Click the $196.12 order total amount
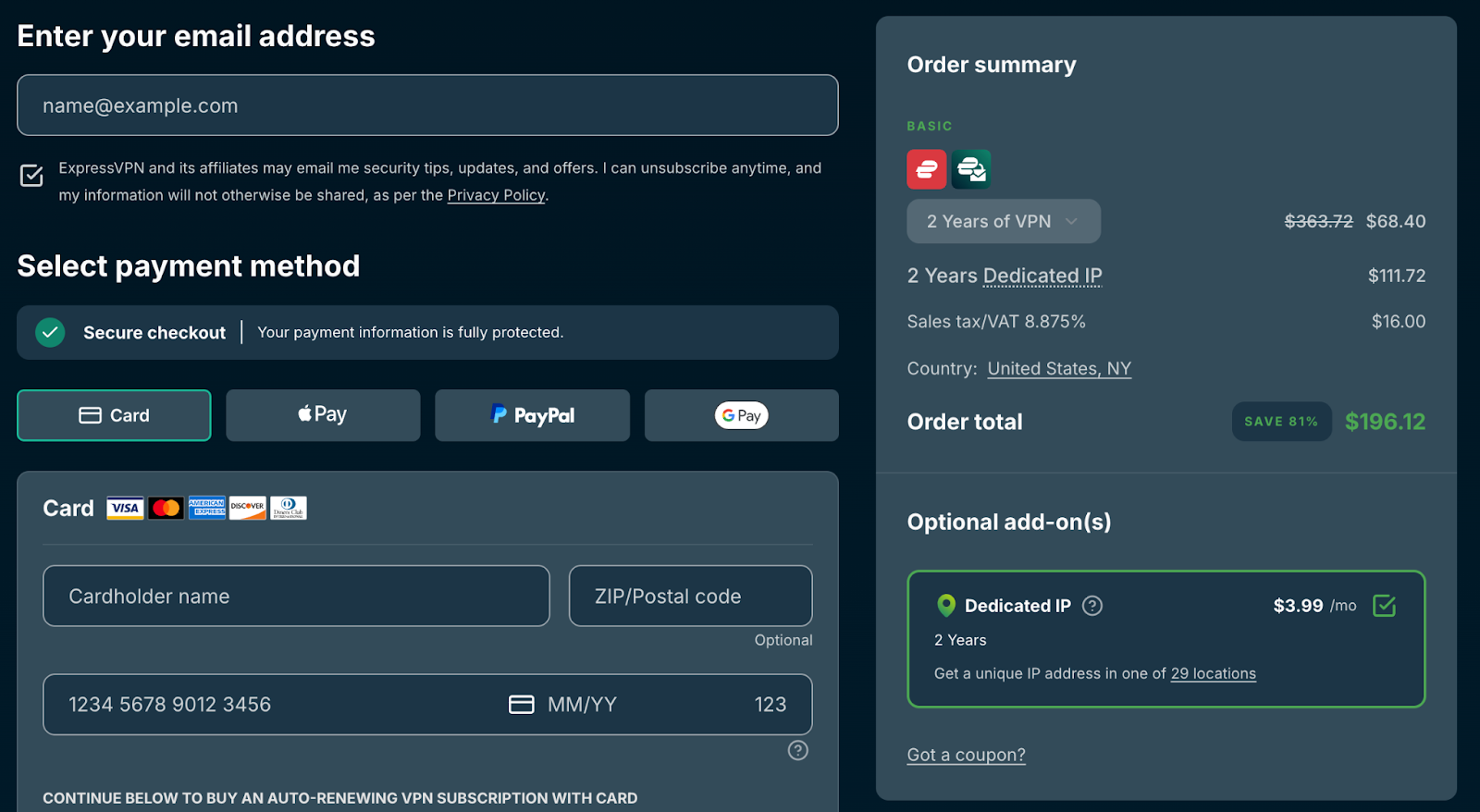Image resolution: width=1480 pixels, height=812 pixels. pos(1385,422)
